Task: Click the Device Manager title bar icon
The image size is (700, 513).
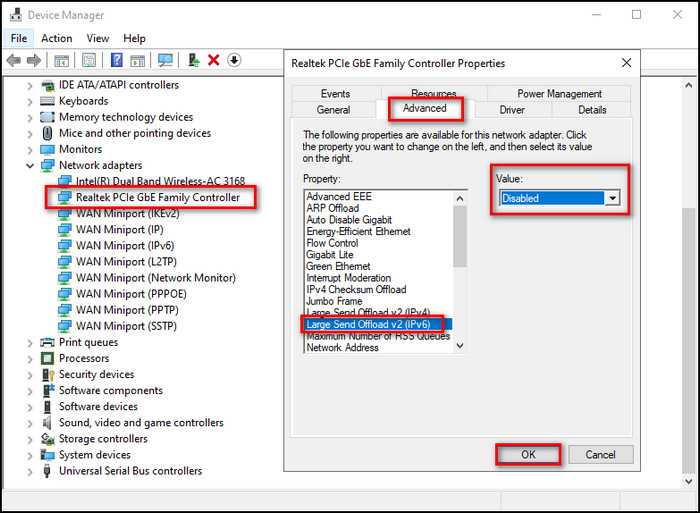Action: point(16,15)
